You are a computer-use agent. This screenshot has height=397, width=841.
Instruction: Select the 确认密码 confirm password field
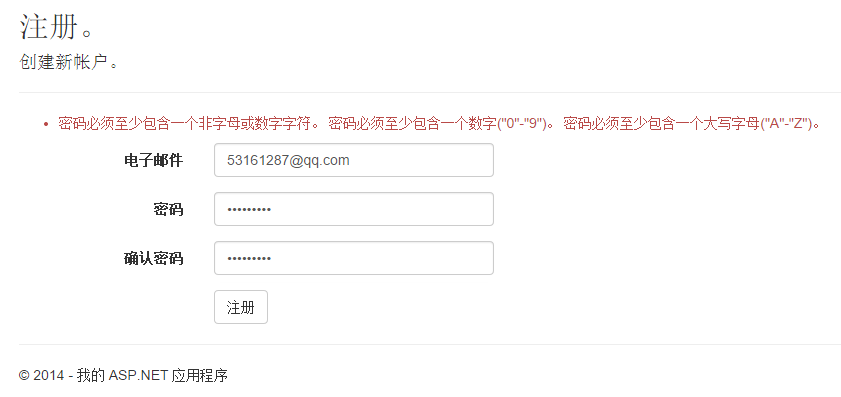(x=353, y=258)
